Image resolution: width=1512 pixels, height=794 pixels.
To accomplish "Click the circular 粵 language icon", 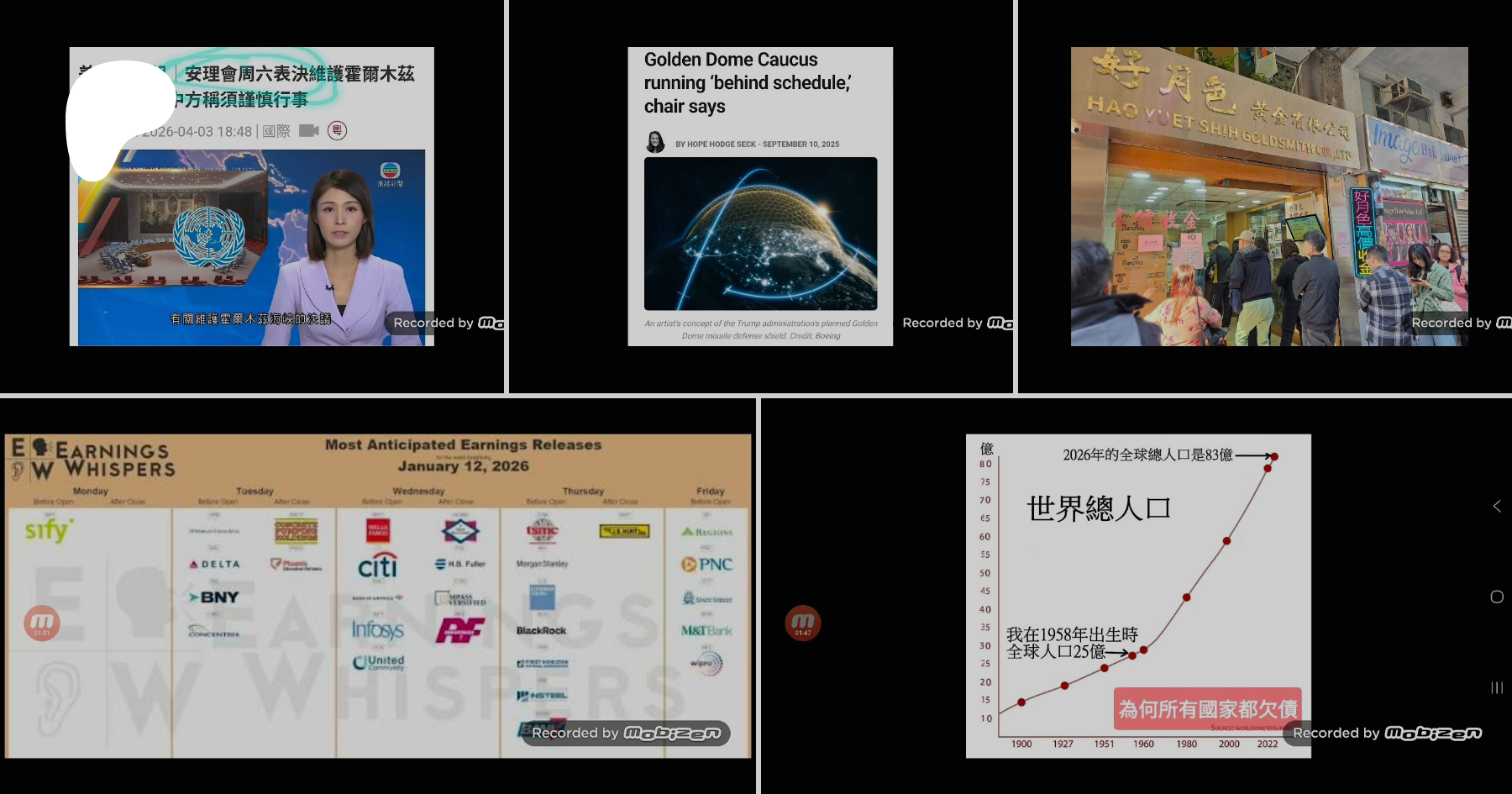I will coord(337,131).
